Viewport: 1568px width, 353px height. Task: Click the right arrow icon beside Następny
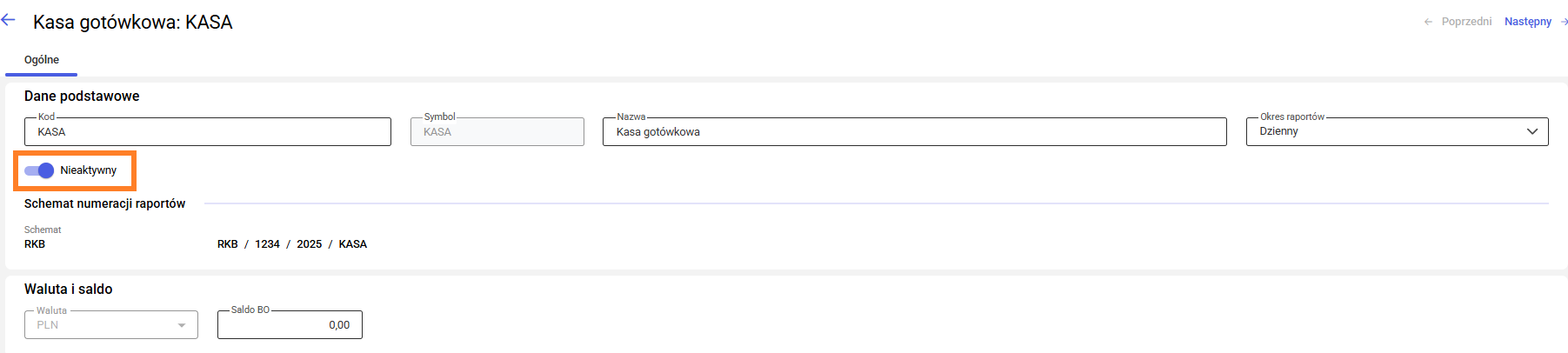pos(1564,22)
